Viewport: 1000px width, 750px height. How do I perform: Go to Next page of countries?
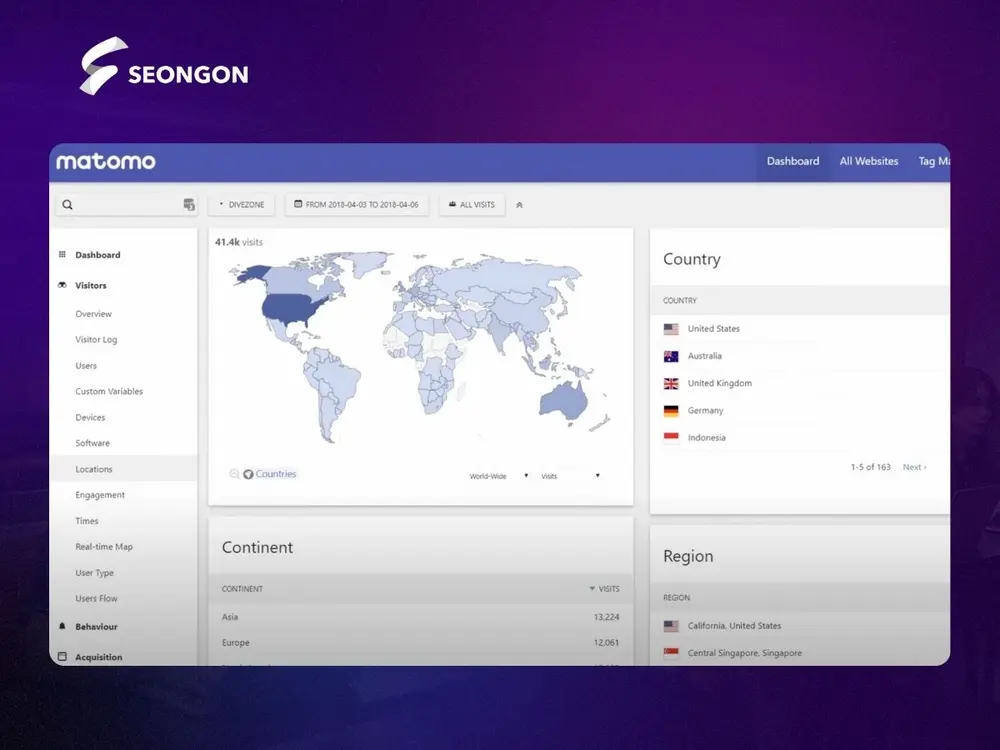[915, 467]
